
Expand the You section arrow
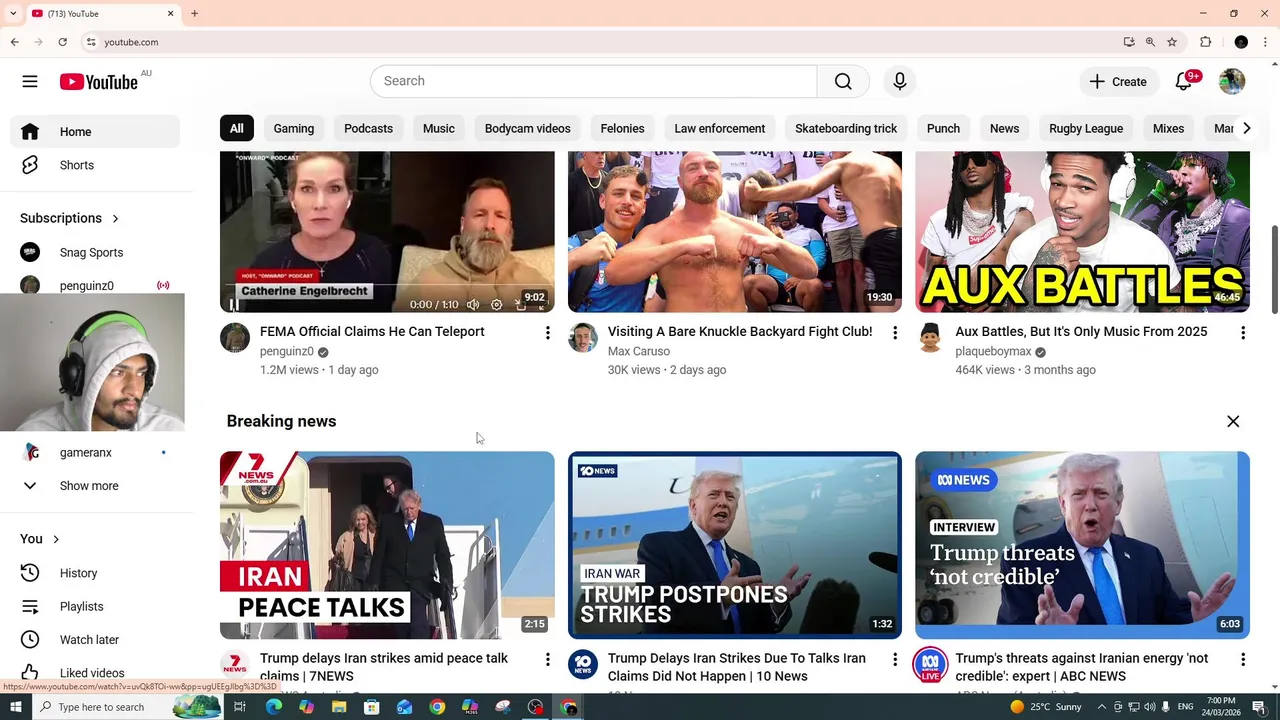coord(56,539)
